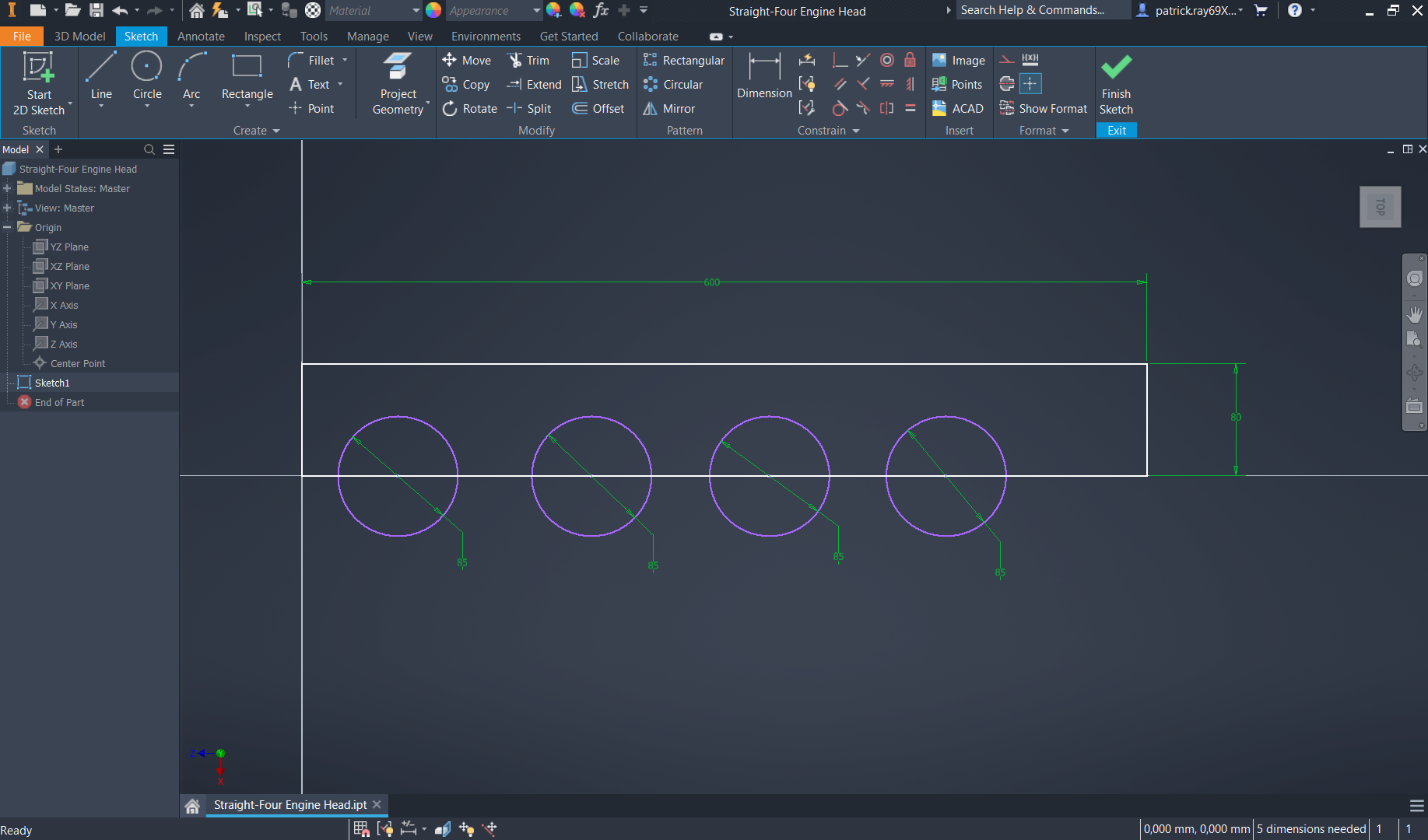This screenshot has width=1428, height=840.
Task: Toggle Centerline format button
Action: pyautogui.click(x=1007, y=84)
